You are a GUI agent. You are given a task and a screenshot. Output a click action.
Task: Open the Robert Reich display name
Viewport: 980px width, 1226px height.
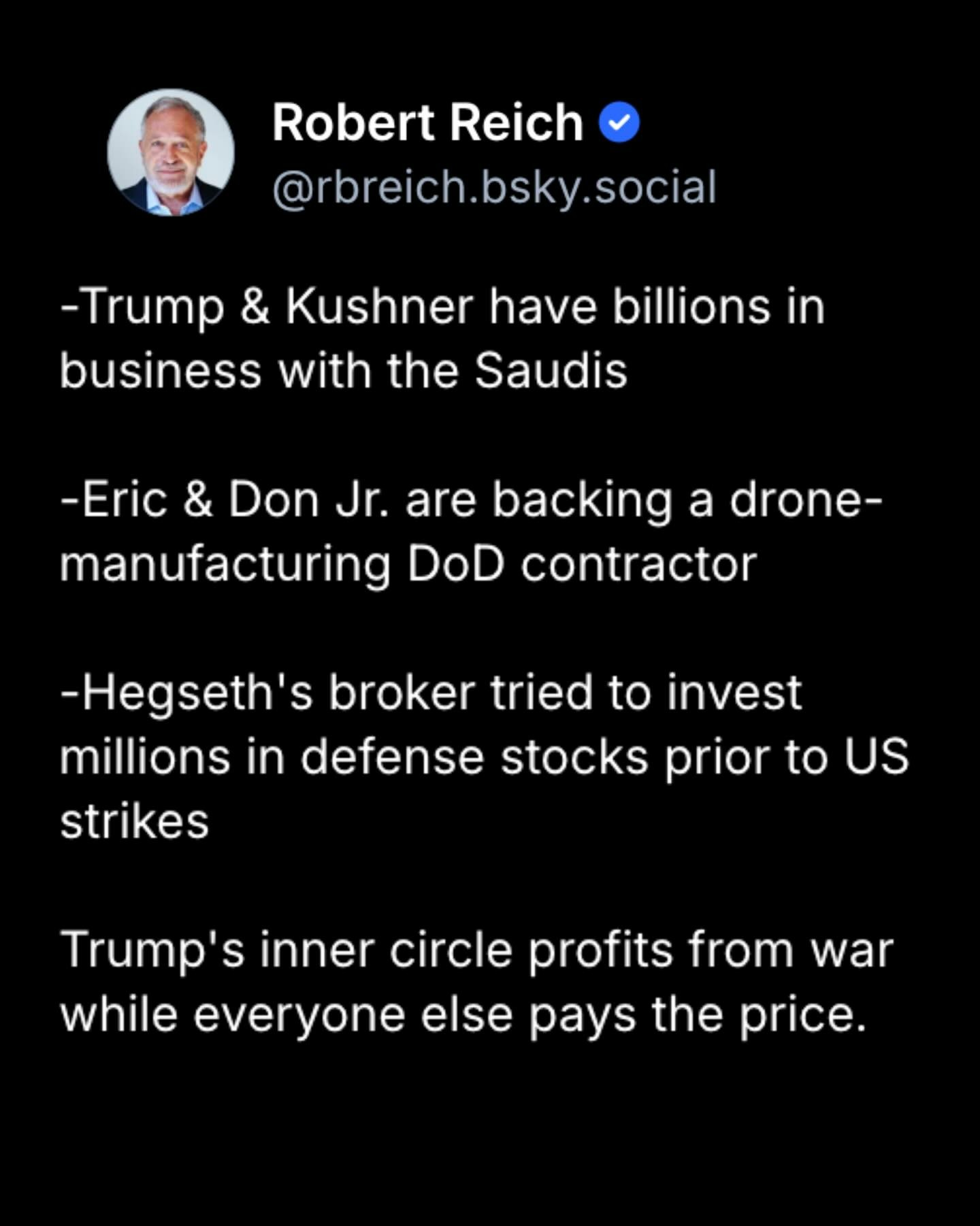(x=427, y=123)
